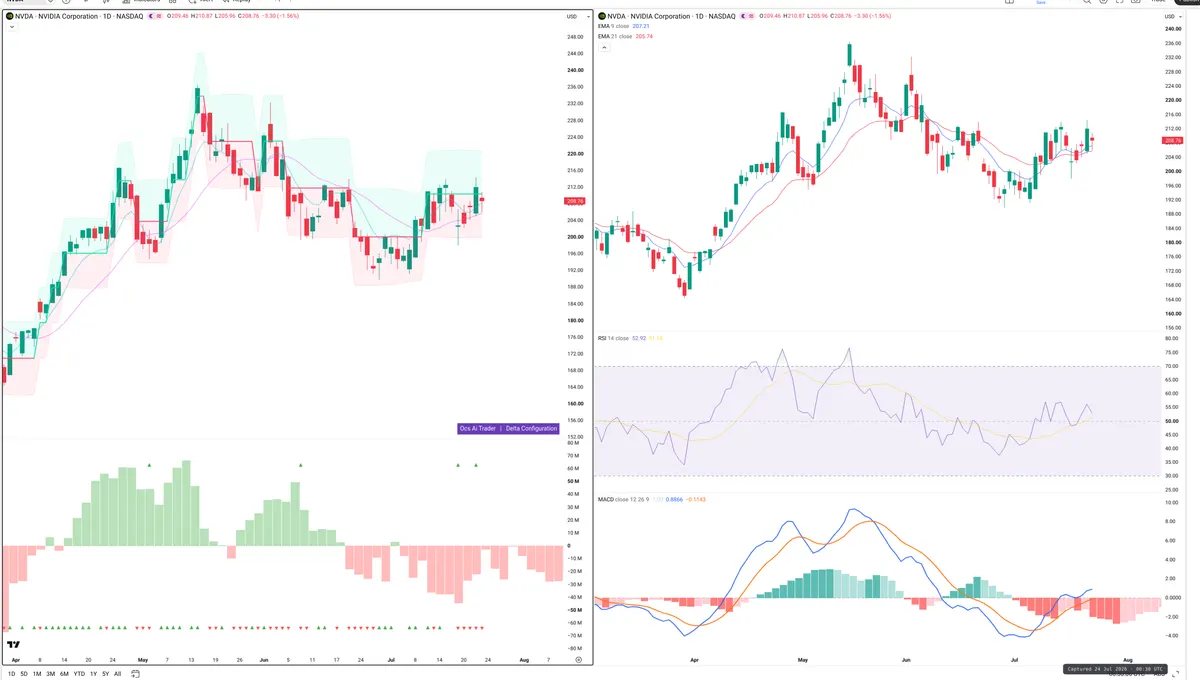Click the Ocs Ai Trader label
The height and width of the screenshot is (680, 1200).
477,428
